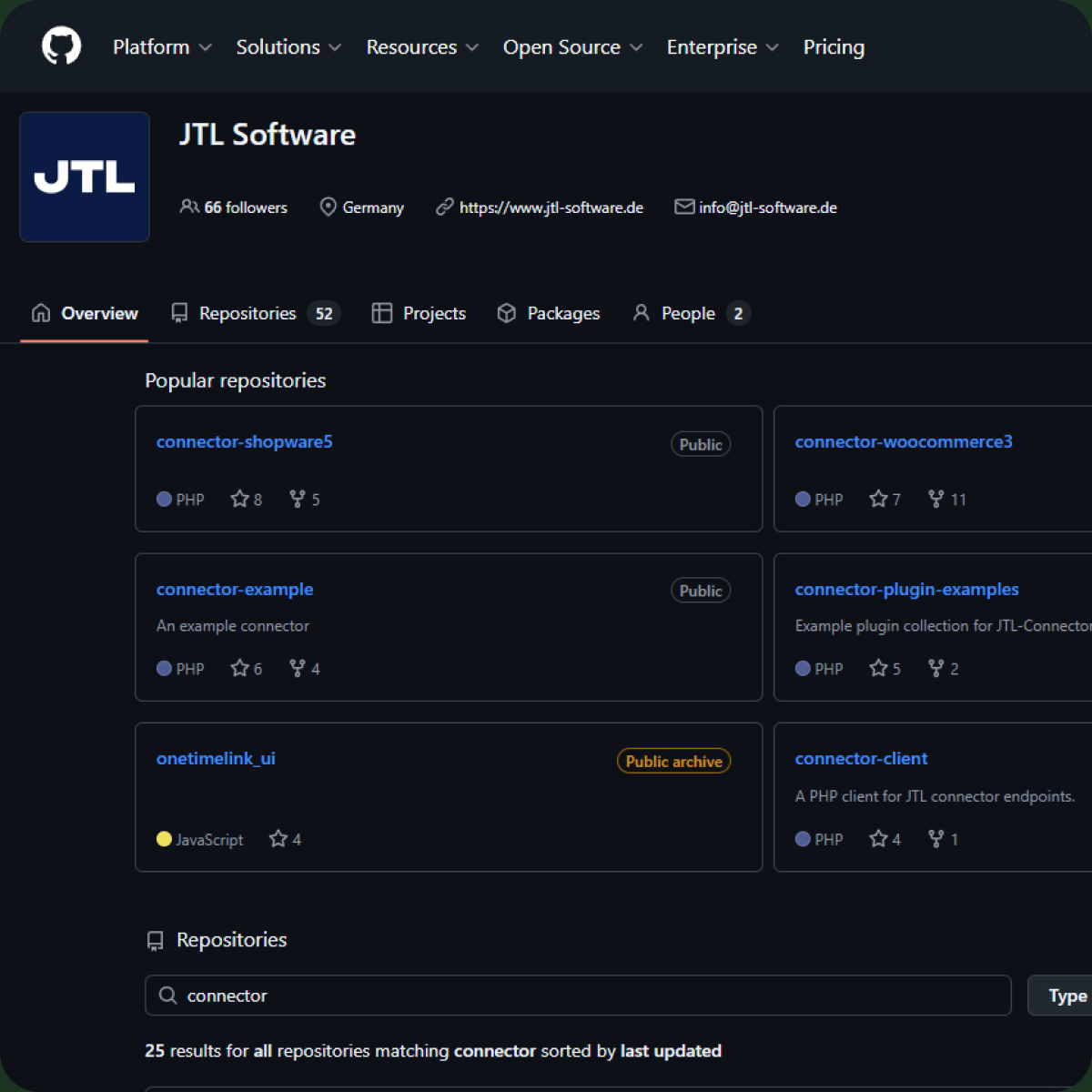View stargazers of connector-shopware5

pyautogui.click(x=247, y=499)
